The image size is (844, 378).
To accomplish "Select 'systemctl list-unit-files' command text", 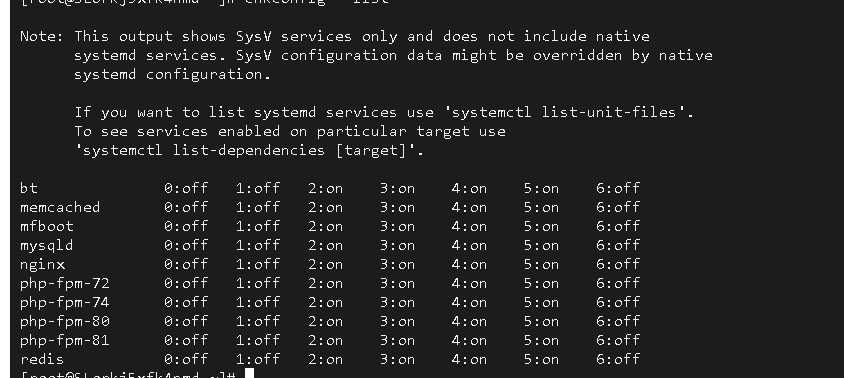I will pyautogui.click(x=568, y=113).
